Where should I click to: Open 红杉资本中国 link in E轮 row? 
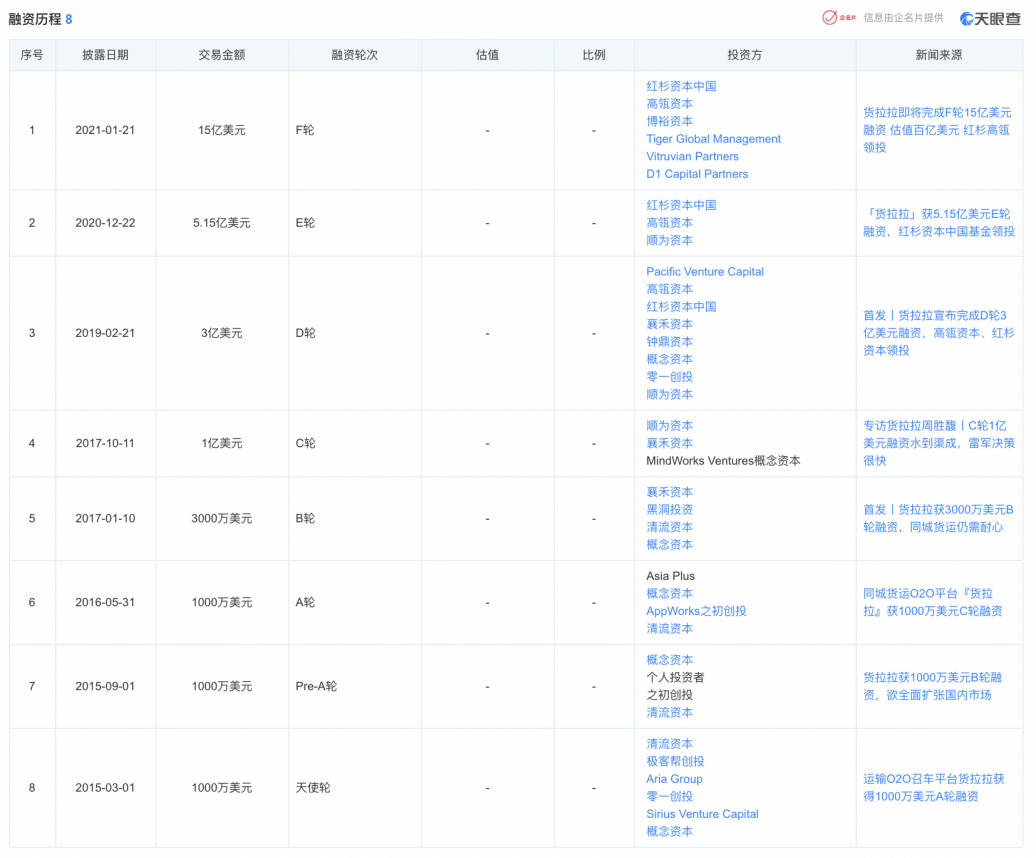point(681,205)
